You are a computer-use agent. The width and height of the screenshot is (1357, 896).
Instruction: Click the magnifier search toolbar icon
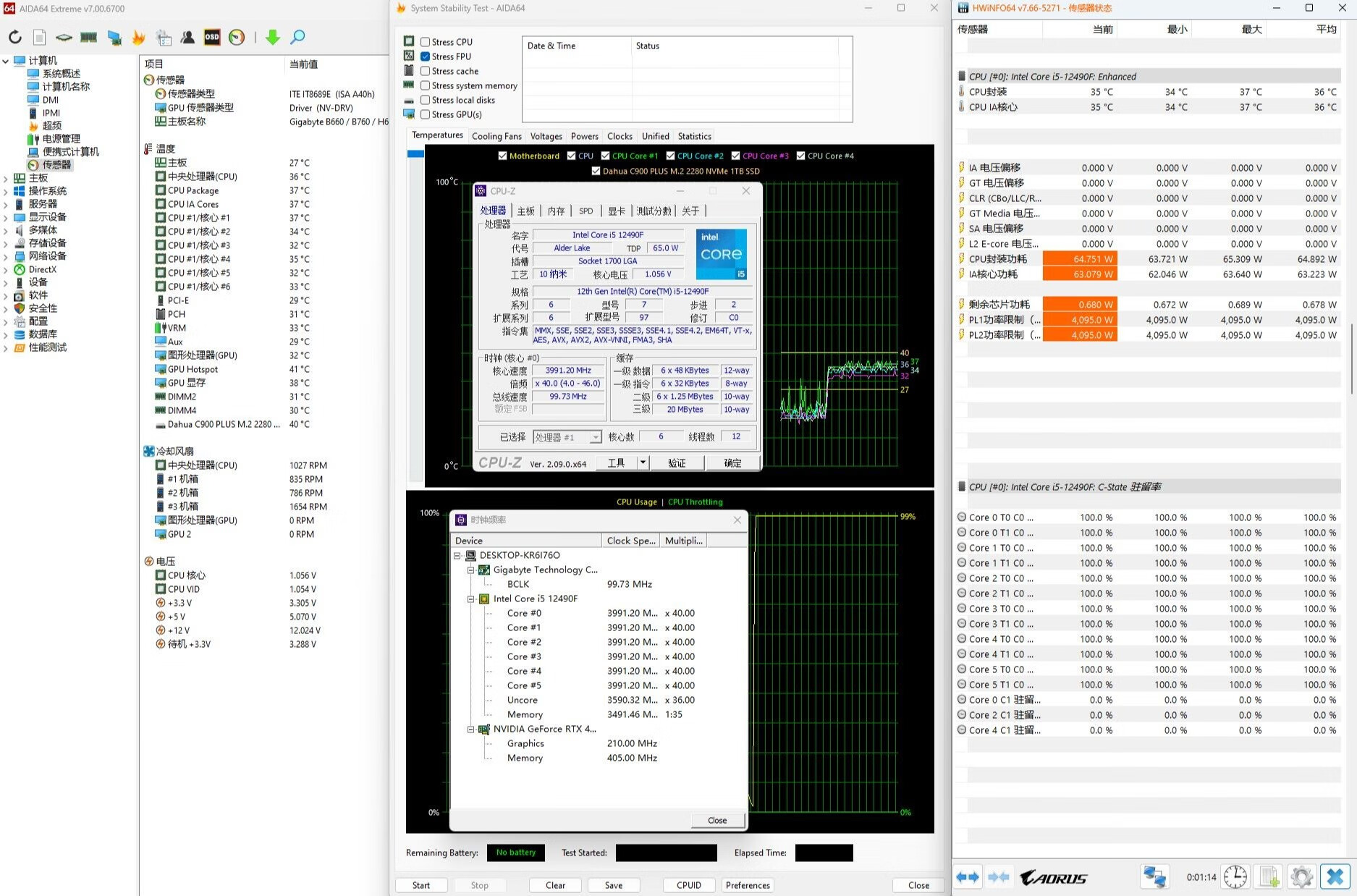pos(297,38)
